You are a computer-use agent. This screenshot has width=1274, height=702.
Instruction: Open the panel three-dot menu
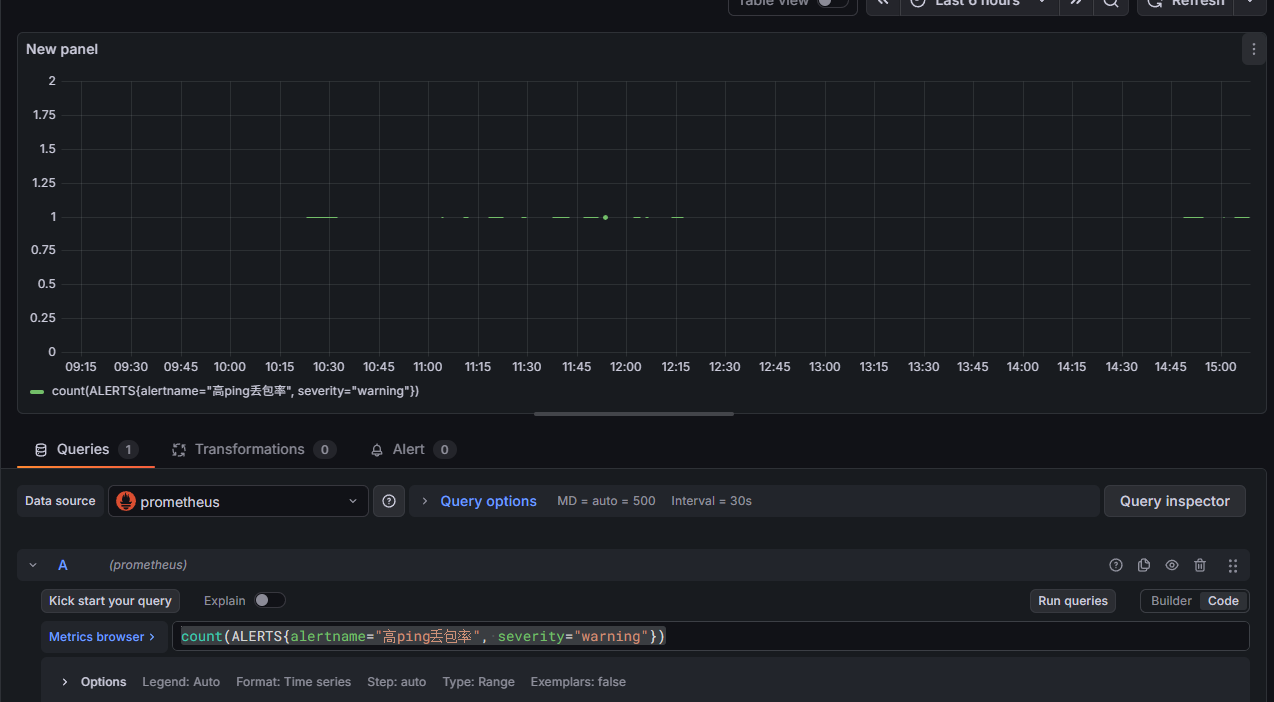pos(1254,49)
